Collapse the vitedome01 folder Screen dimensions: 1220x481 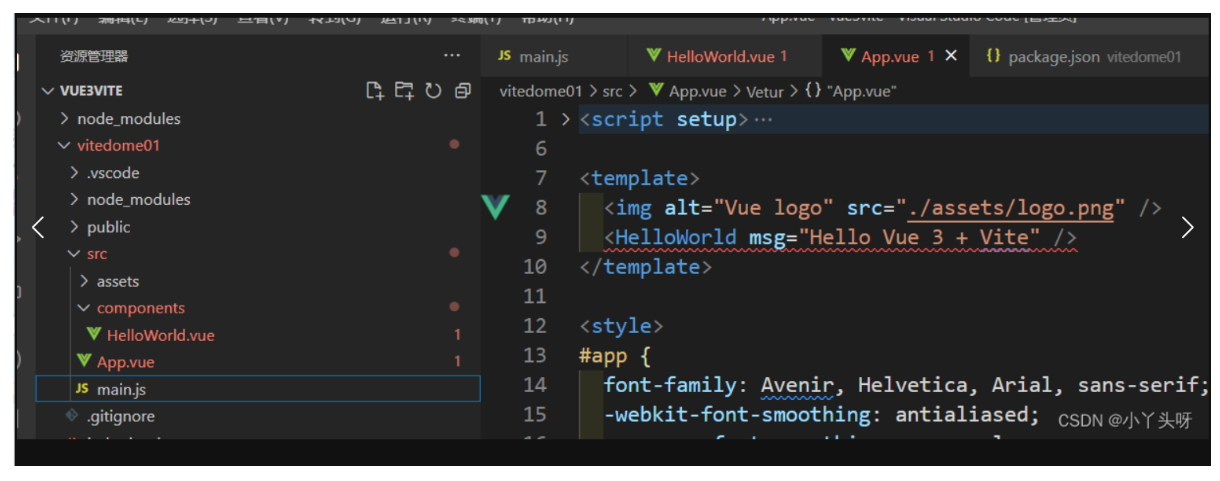pos(65,146)
